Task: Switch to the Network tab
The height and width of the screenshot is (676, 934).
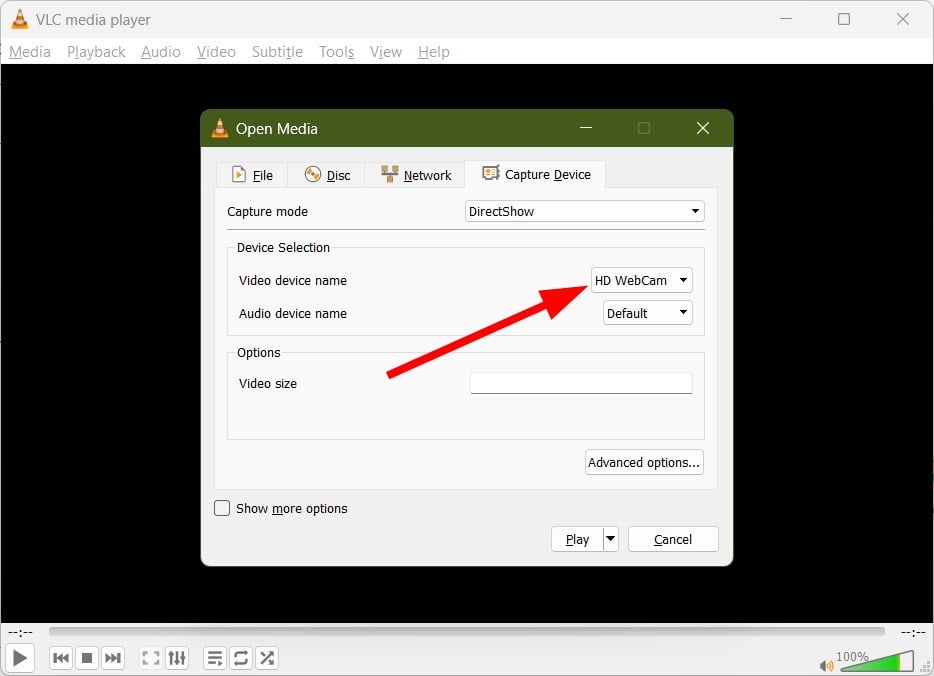Action: click(x=415, y=175)
